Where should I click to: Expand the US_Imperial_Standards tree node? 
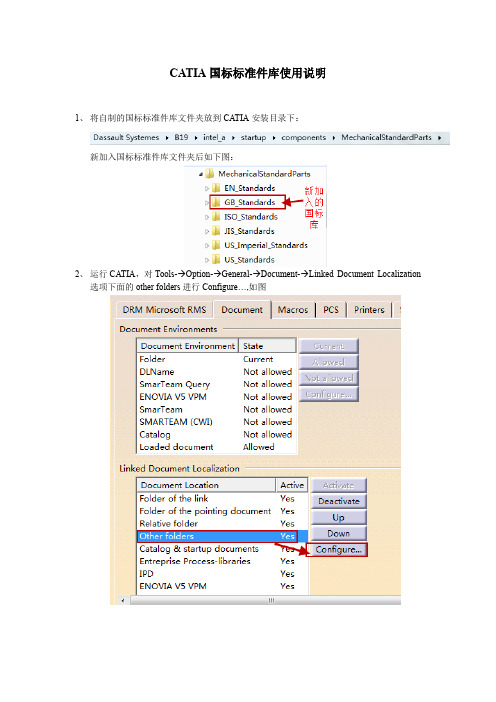point(207,246)
